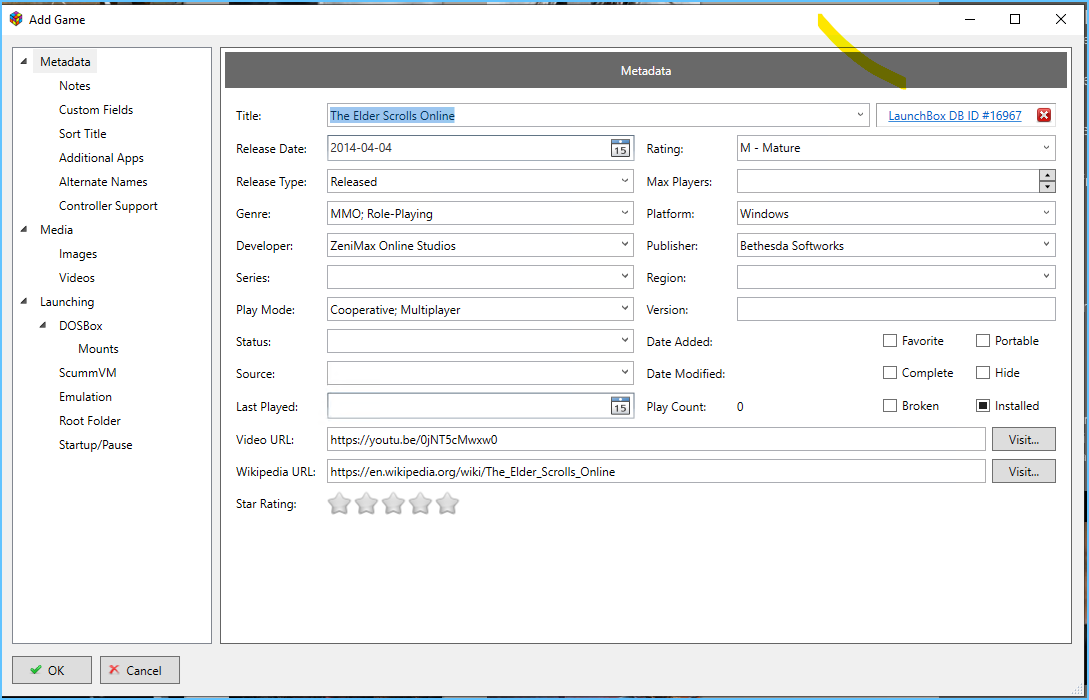Collapse the Launching tree node arrow
The width and height of the screenshot is (1089, 700).
click(24, 301)
